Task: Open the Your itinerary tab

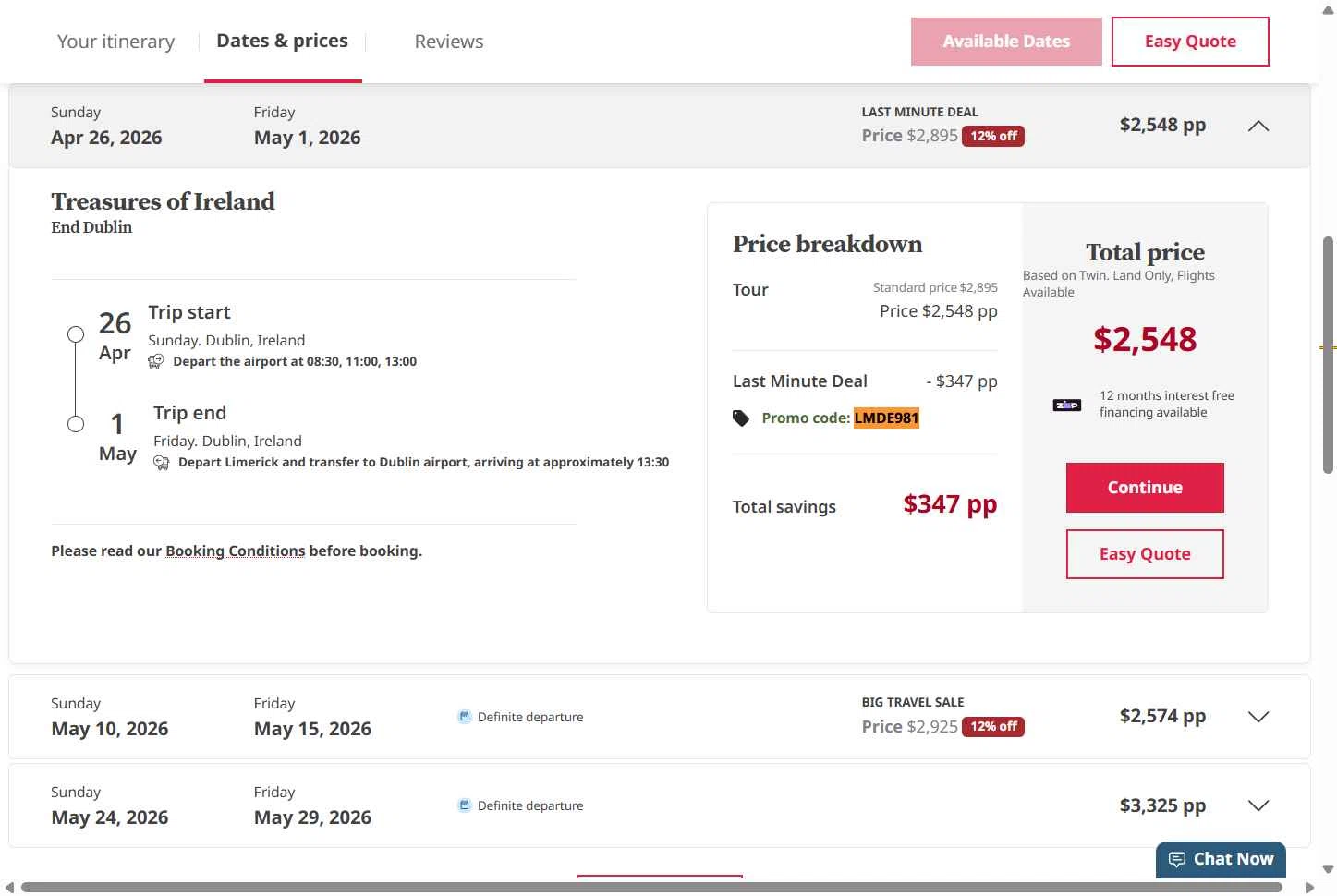Action: pos(115,42)
